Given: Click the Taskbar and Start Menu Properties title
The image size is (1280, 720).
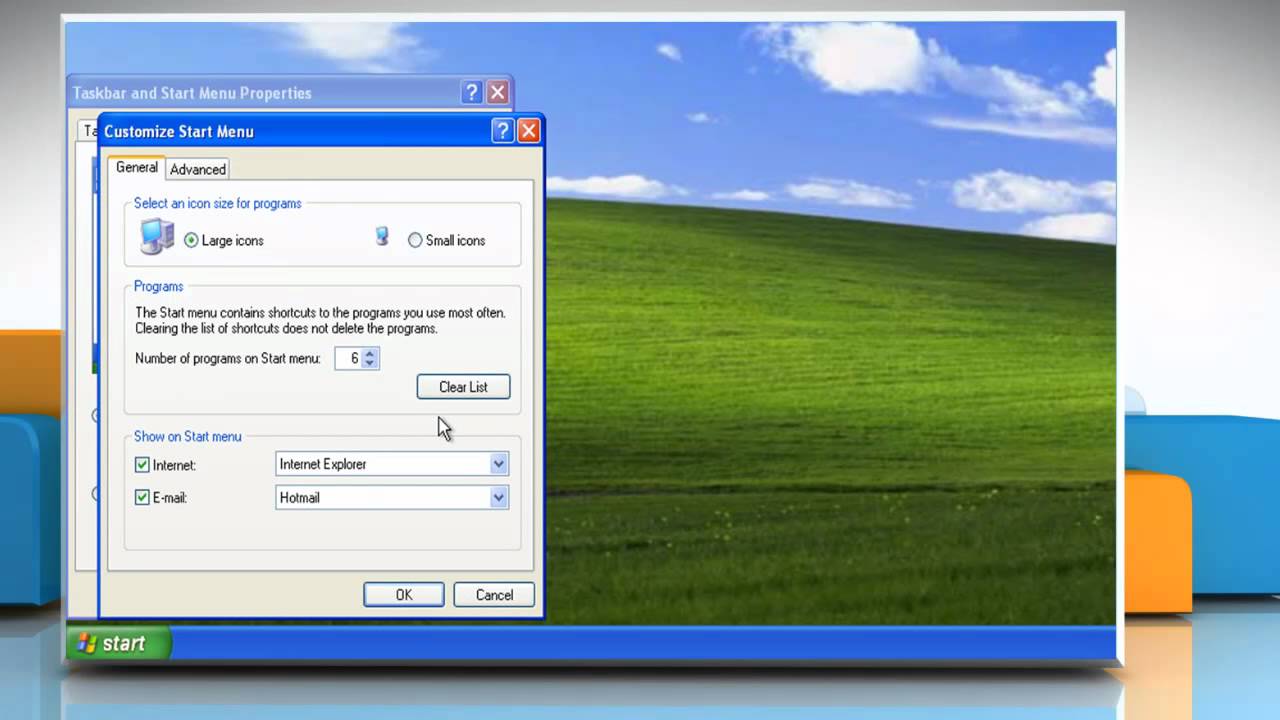Looking at the screenshot, I should pyautogui.click(x=192, y=93).
